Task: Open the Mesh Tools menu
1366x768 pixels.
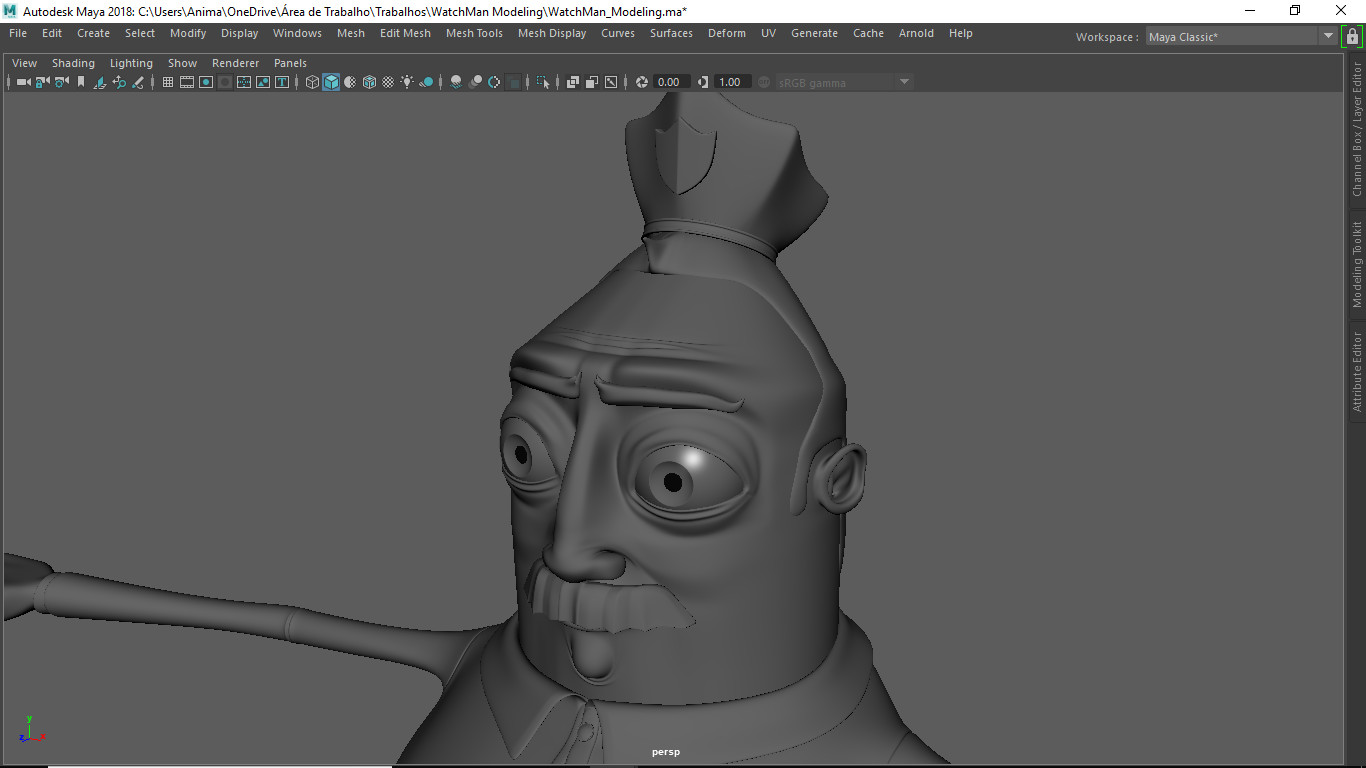Action: 474,33
